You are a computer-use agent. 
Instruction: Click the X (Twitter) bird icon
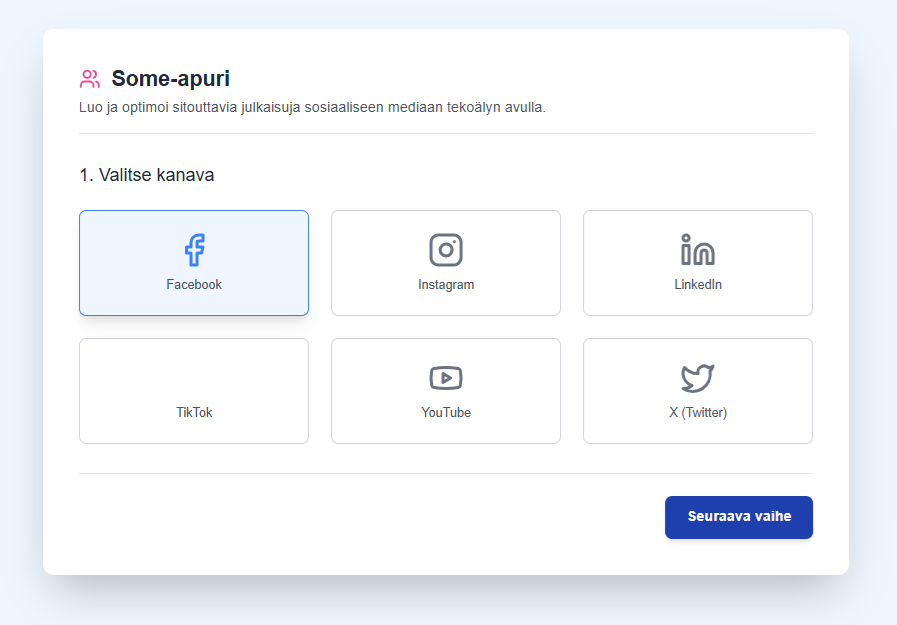point(697,376)
